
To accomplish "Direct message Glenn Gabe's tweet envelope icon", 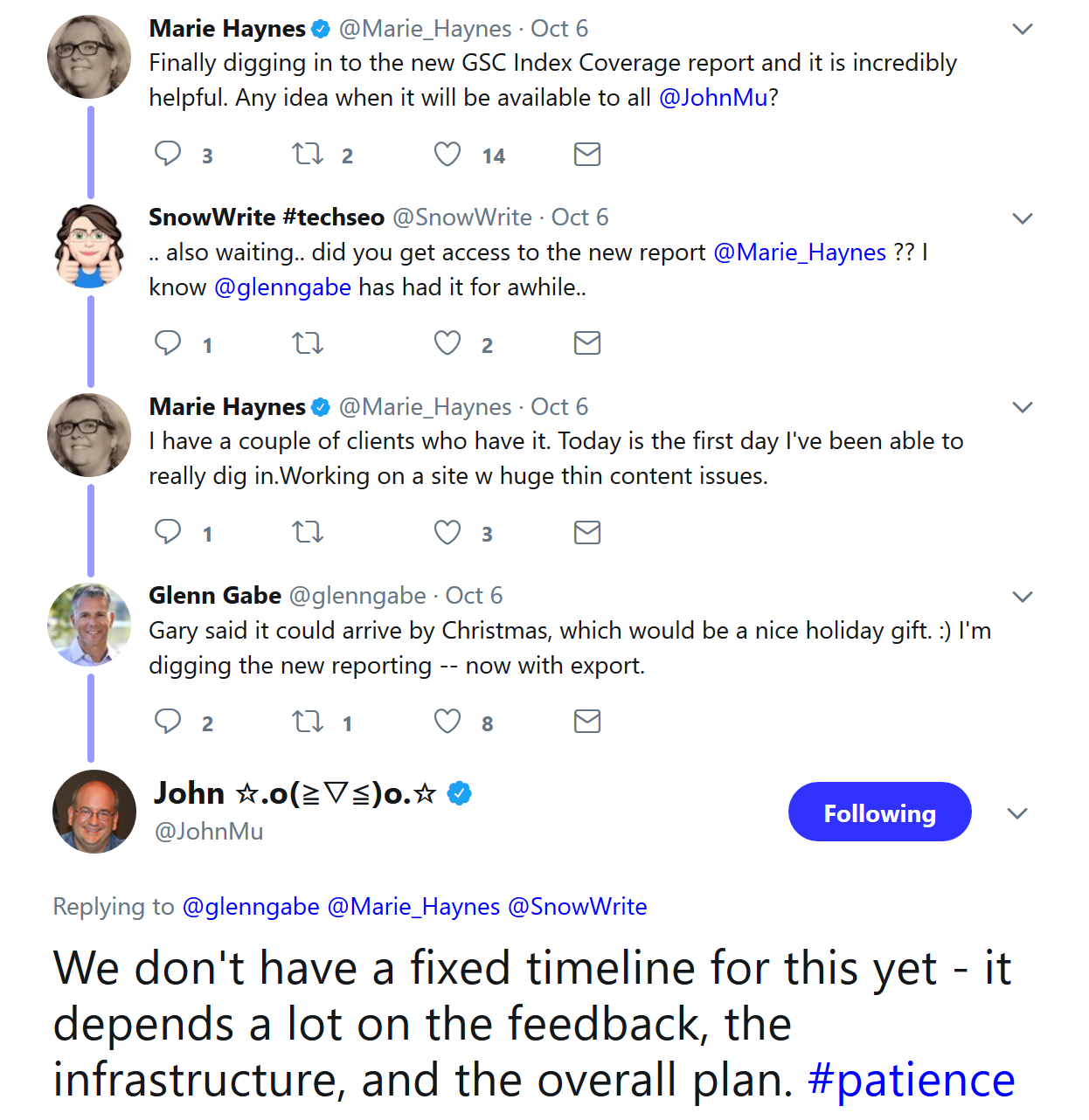I will 587,722.
